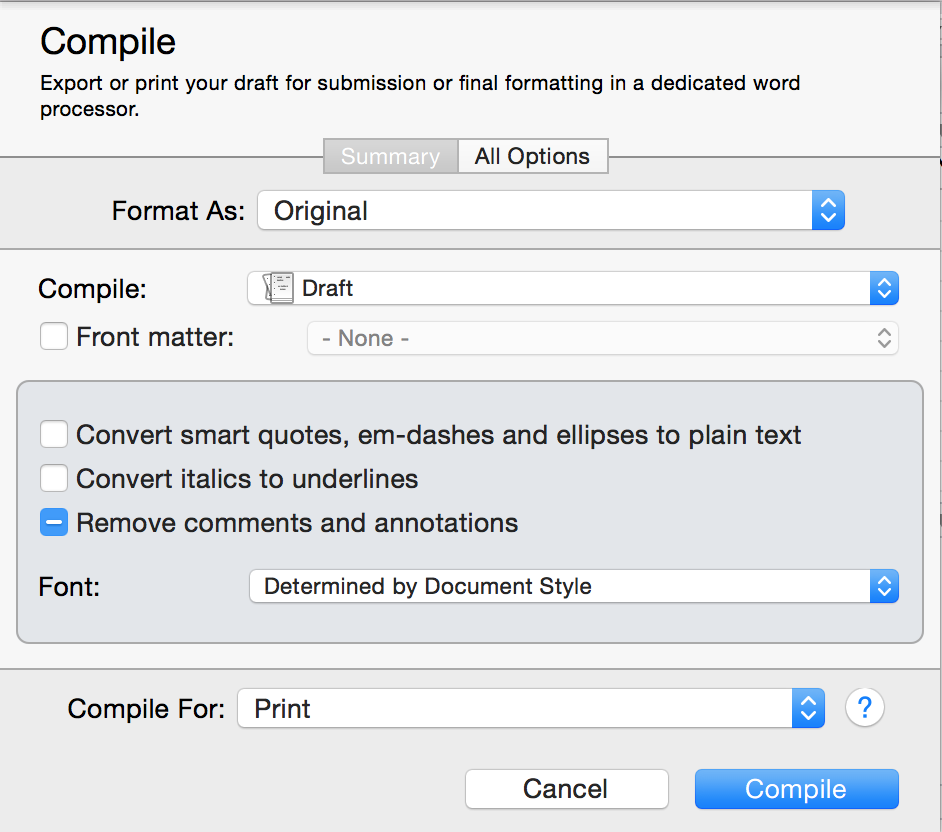This screenshot has width=942, height=832.
Task: Enable Convert smart quotes to plain text
Action: (54, 435)
